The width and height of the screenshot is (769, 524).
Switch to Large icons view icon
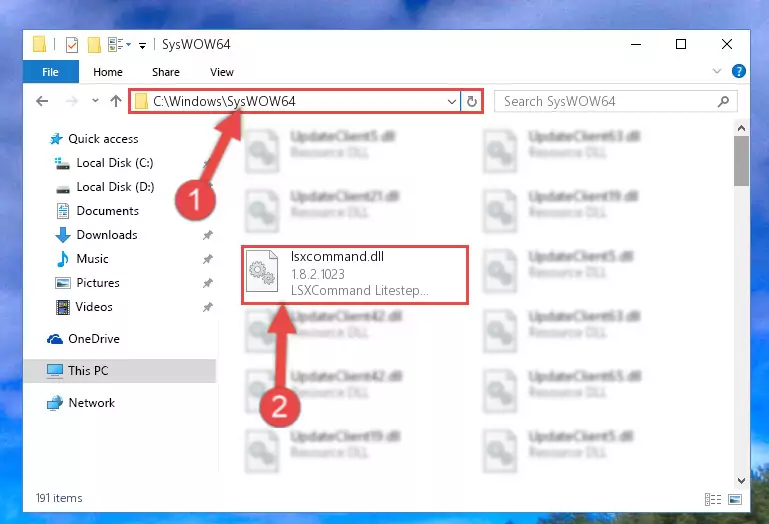click(x=735, y=499)
